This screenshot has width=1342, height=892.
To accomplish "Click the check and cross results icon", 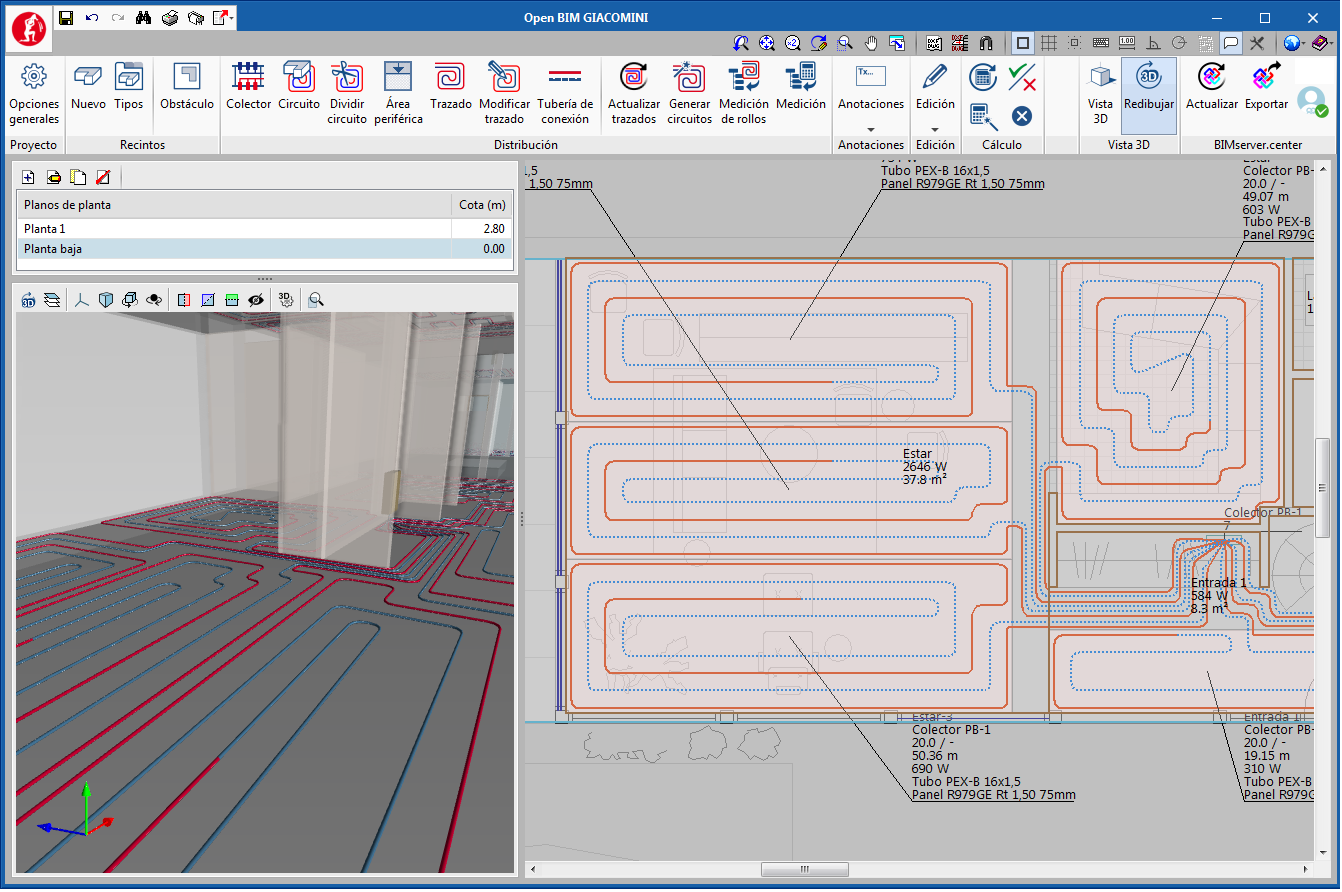I will click(1021, 76).
